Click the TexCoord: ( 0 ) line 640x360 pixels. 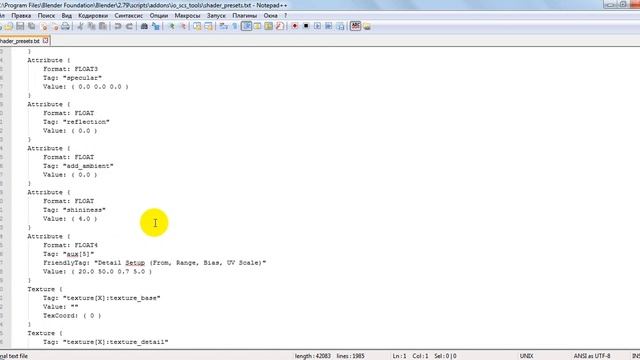(72, 316)
